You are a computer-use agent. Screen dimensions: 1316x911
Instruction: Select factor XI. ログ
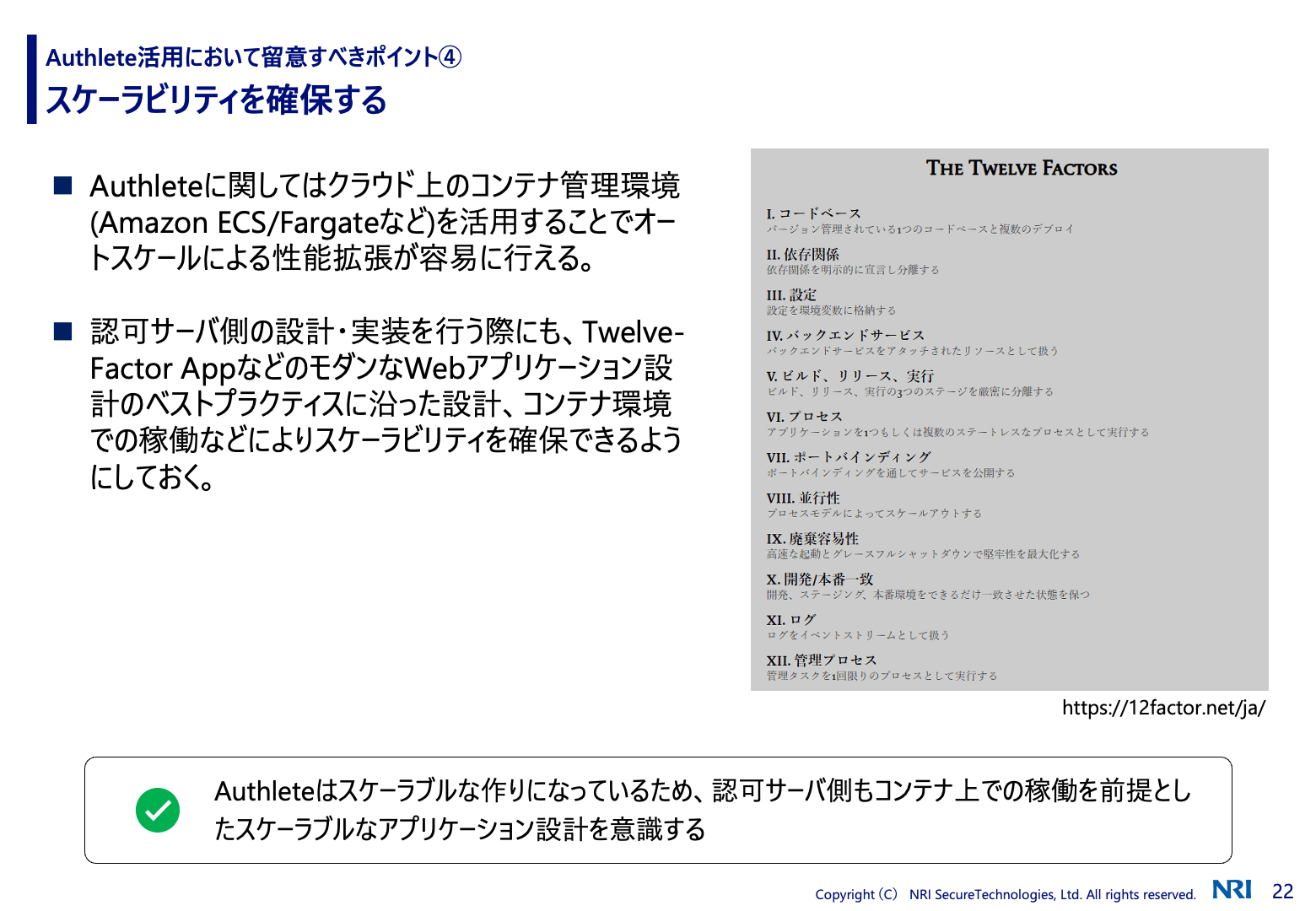[x=791, y=619]
